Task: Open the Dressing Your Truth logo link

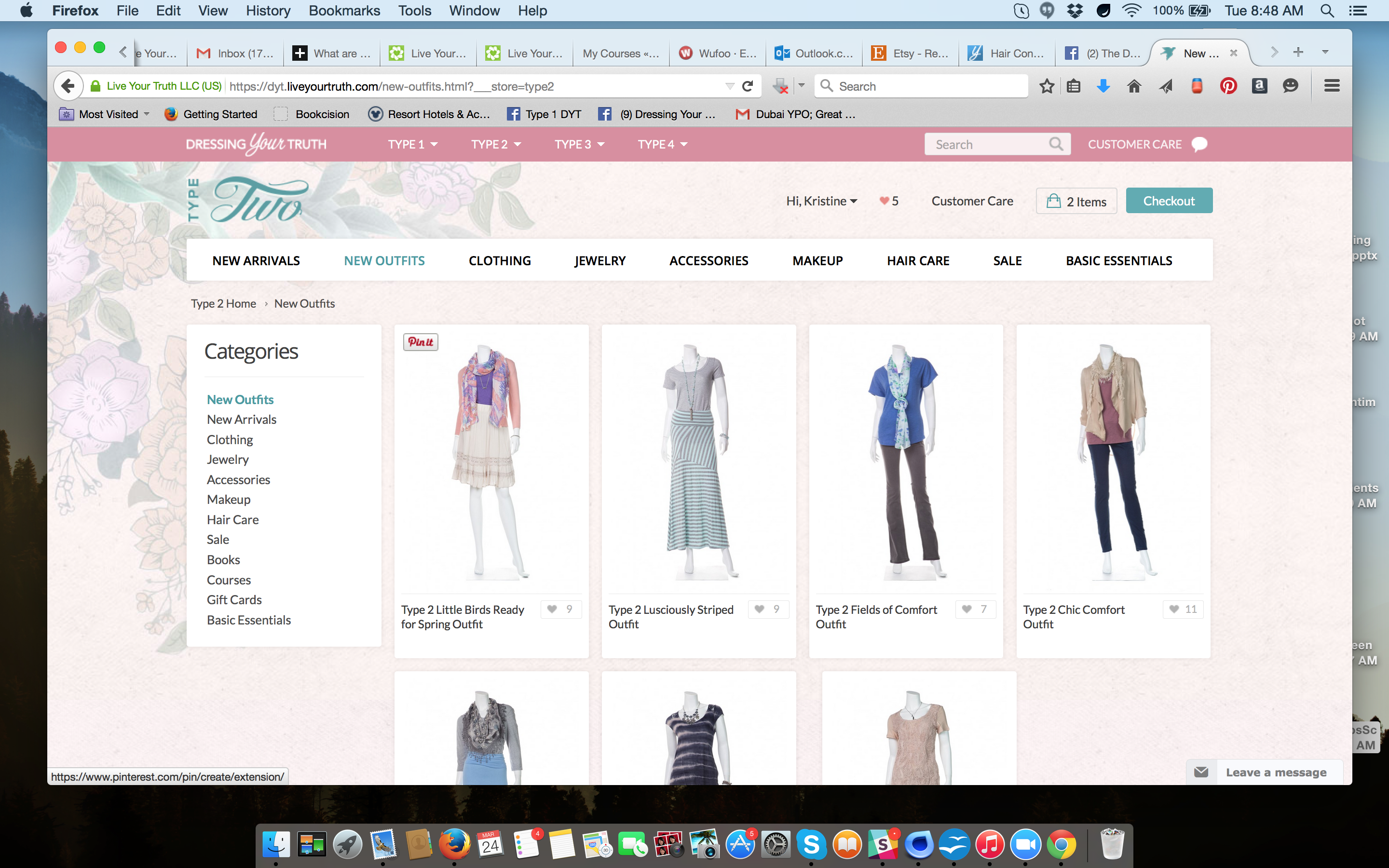Action: (256, 144)
